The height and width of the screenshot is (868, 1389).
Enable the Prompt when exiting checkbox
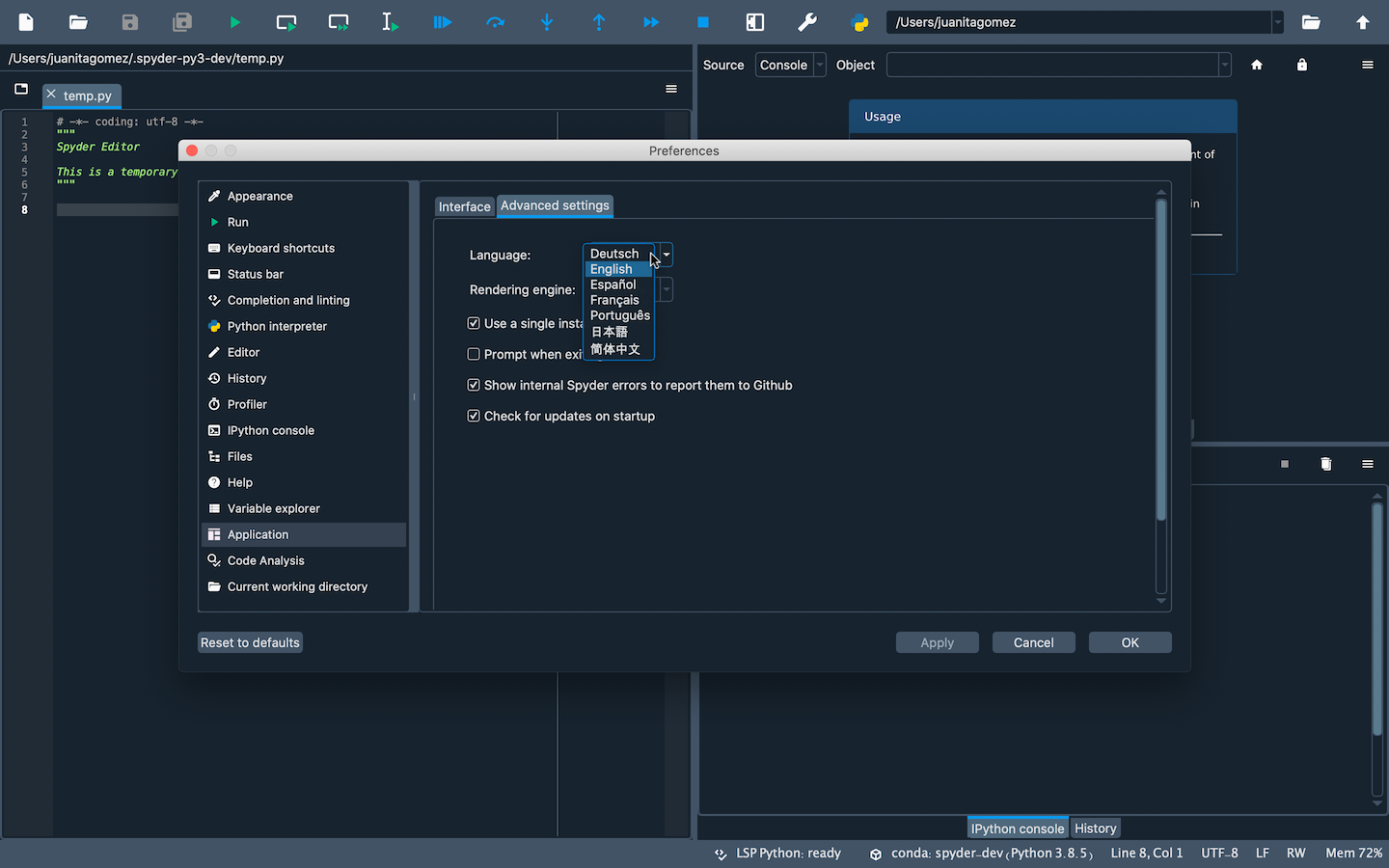click(x=474, y=354)
